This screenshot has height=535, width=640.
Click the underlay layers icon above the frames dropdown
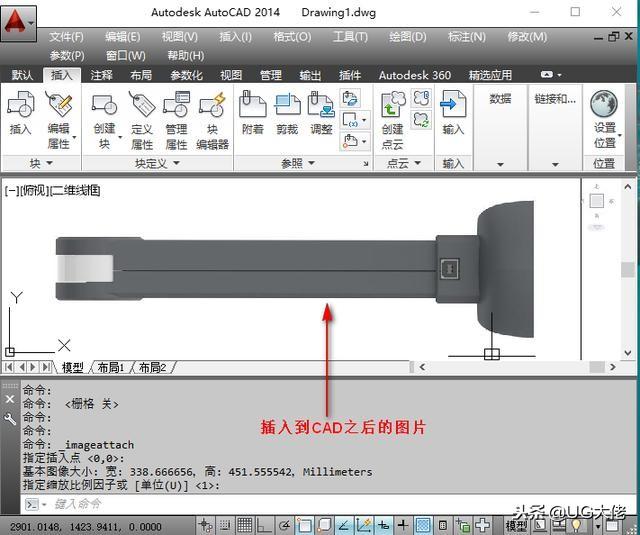[350, 98]
